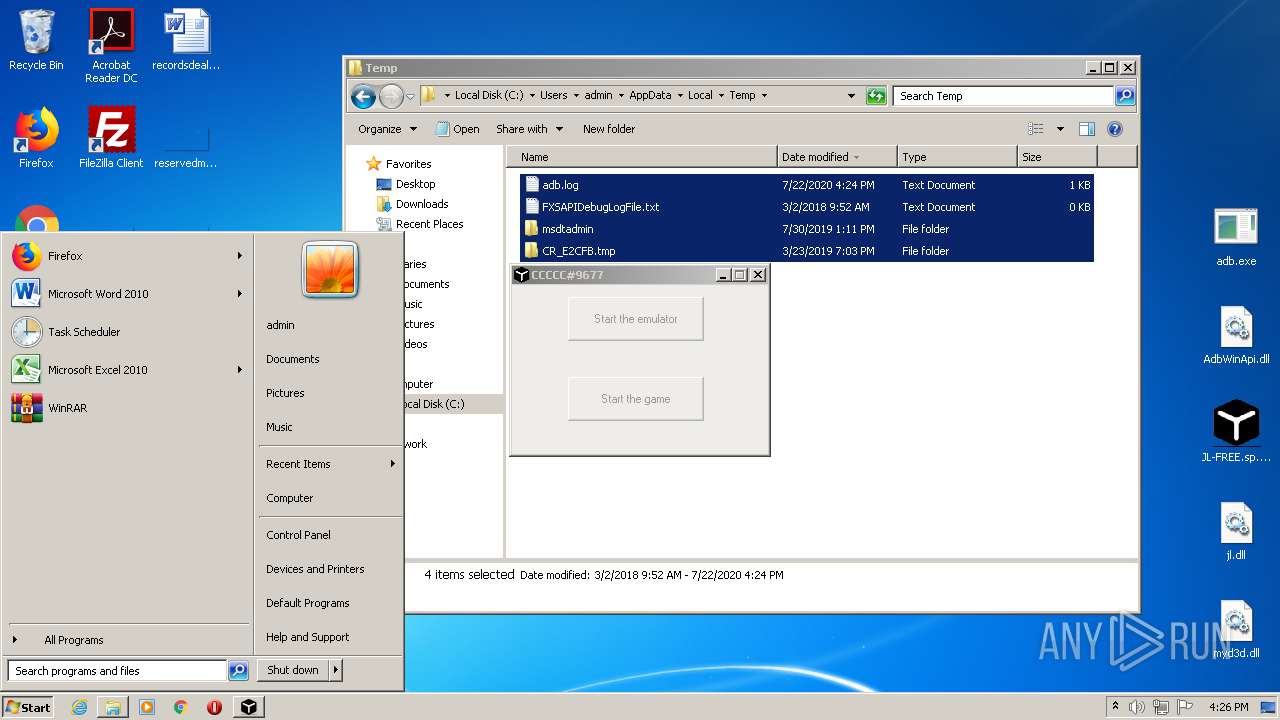
Task: Toggle the preview pane icon in Explorer
Action: (1087, 129)
